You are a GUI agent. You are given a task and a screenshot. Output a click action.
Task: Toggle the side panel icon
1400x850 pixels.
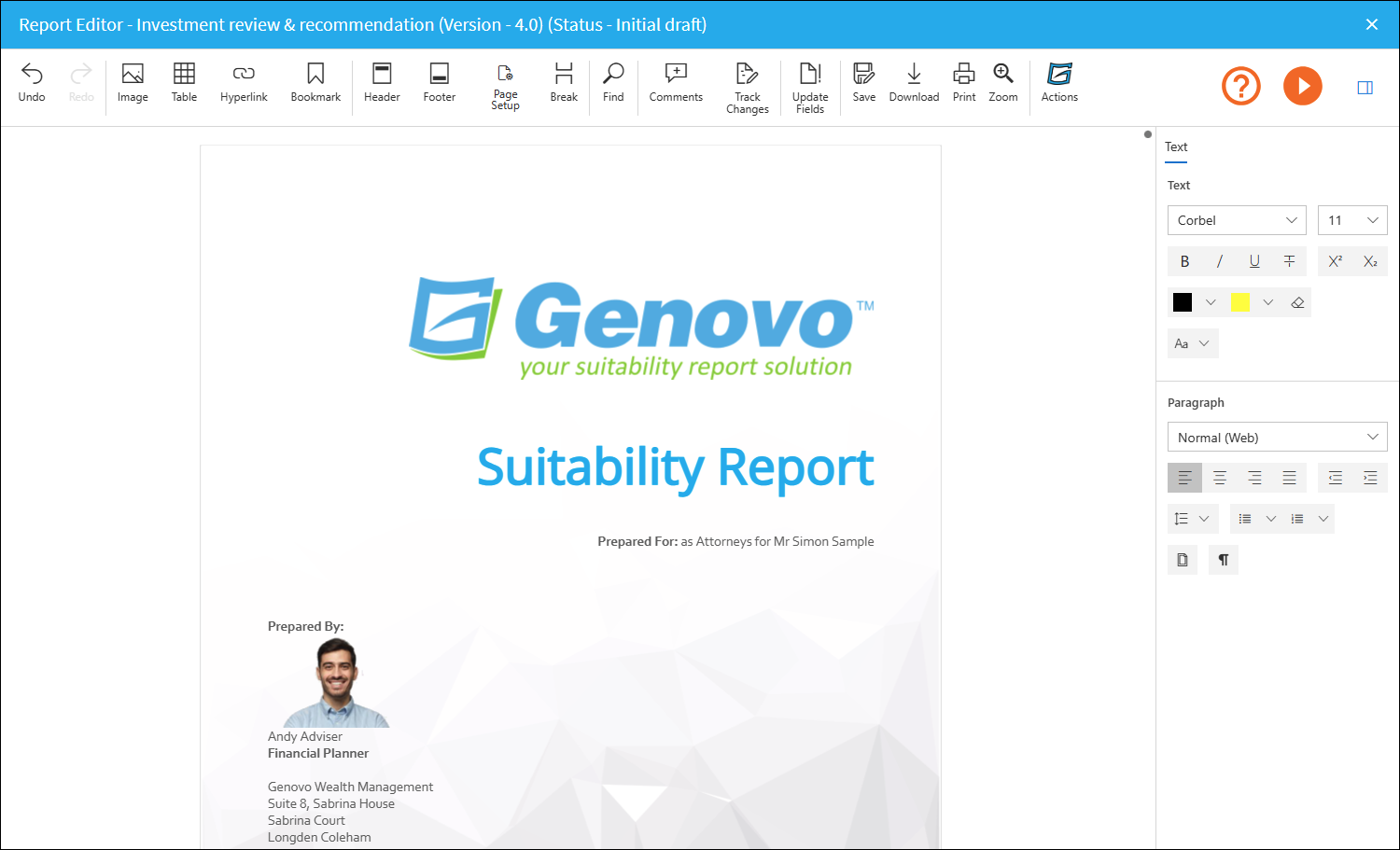point(1365,88)
